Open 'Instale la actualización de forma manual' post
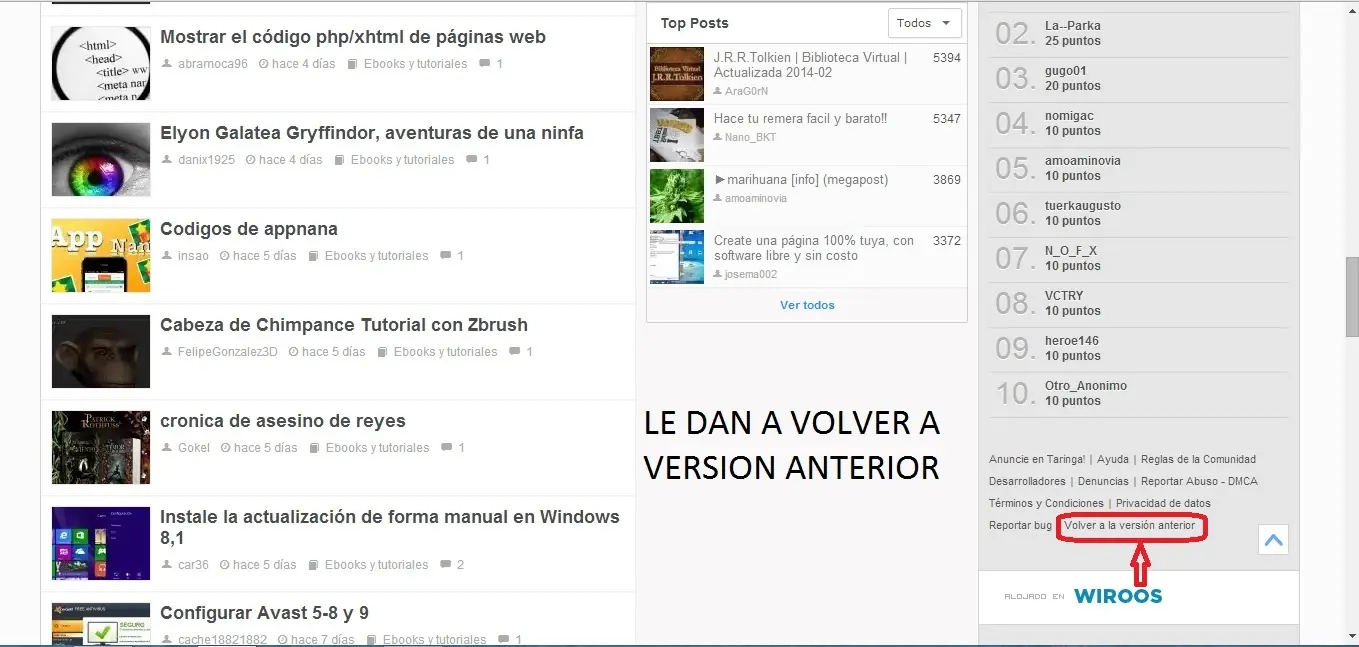The image size is (1359, 647). click(390, 527)
